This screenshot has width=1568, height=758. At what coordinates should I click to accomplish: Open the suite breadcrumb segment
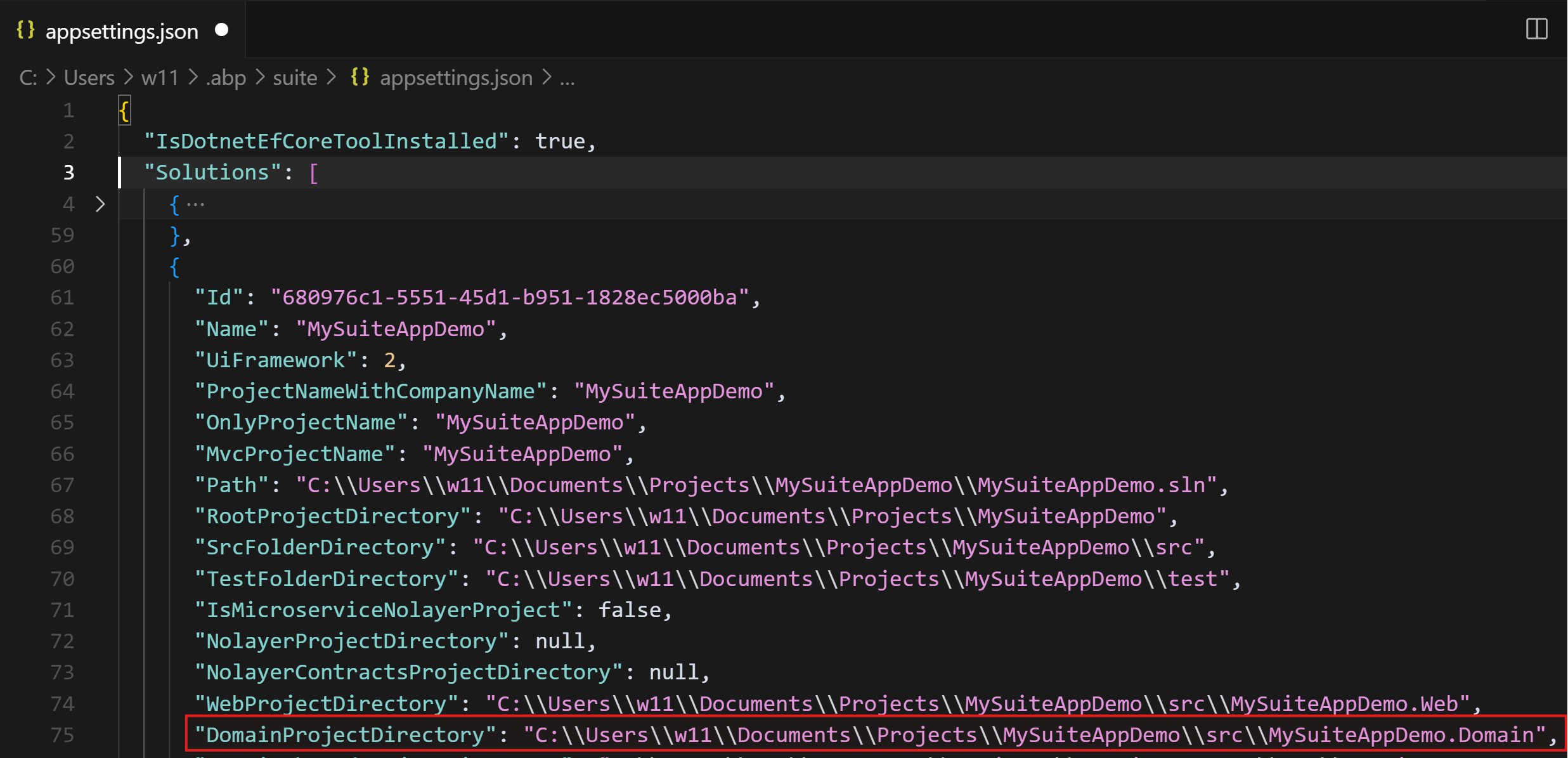(295, 77)
